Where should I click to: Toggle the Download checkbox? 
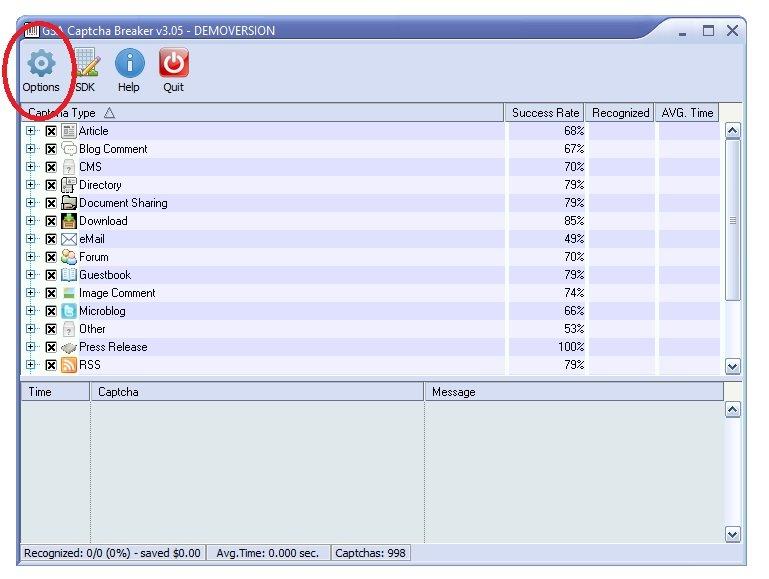click(x=51, y=221)
